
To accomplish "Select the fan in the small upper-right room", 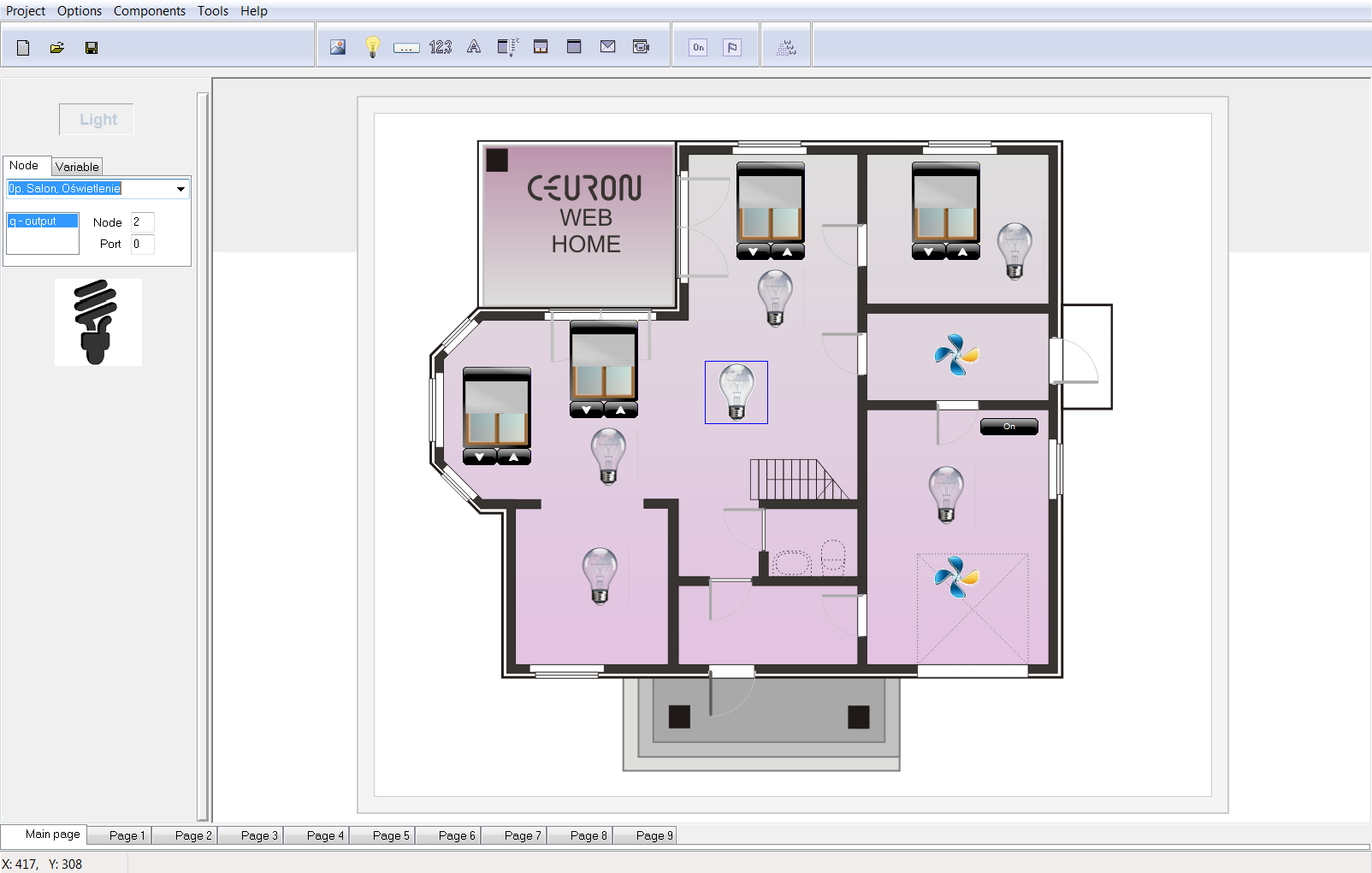I will click(x=956, y=355).
